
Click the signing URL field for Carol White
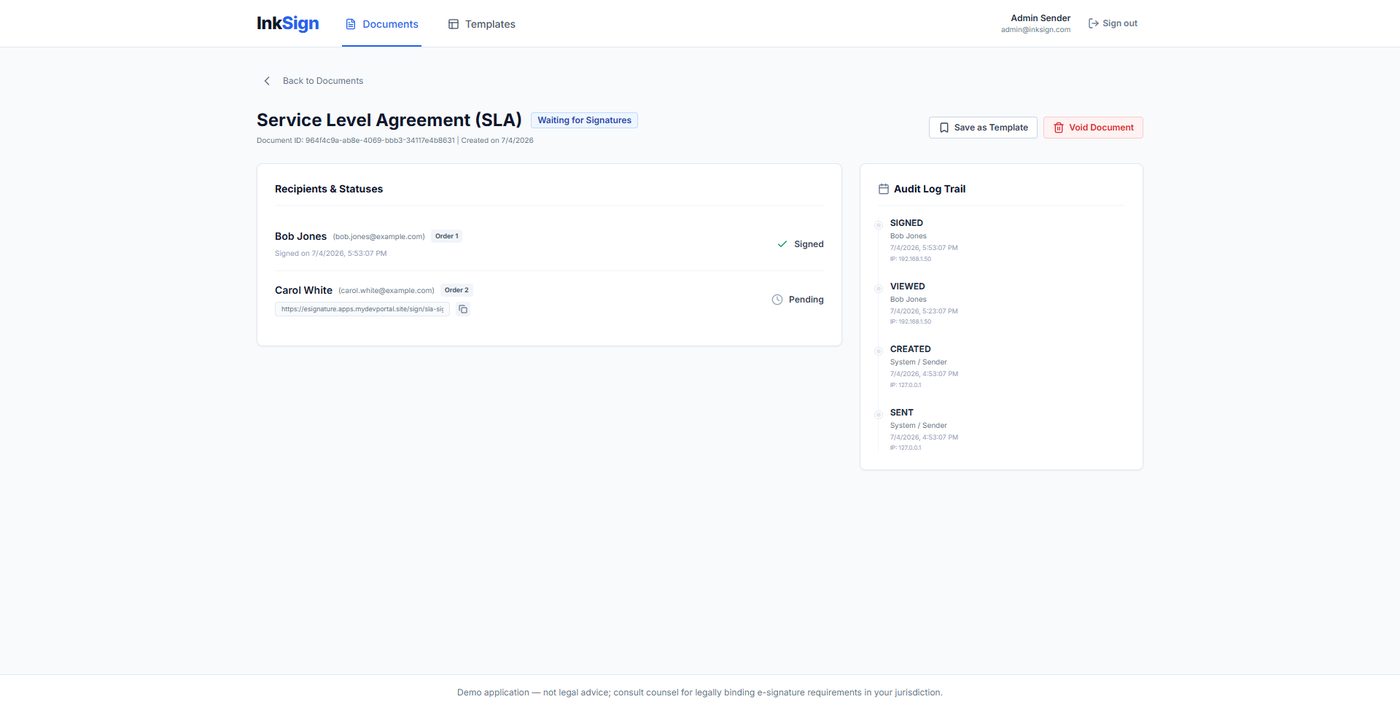[x=362, y=309]
